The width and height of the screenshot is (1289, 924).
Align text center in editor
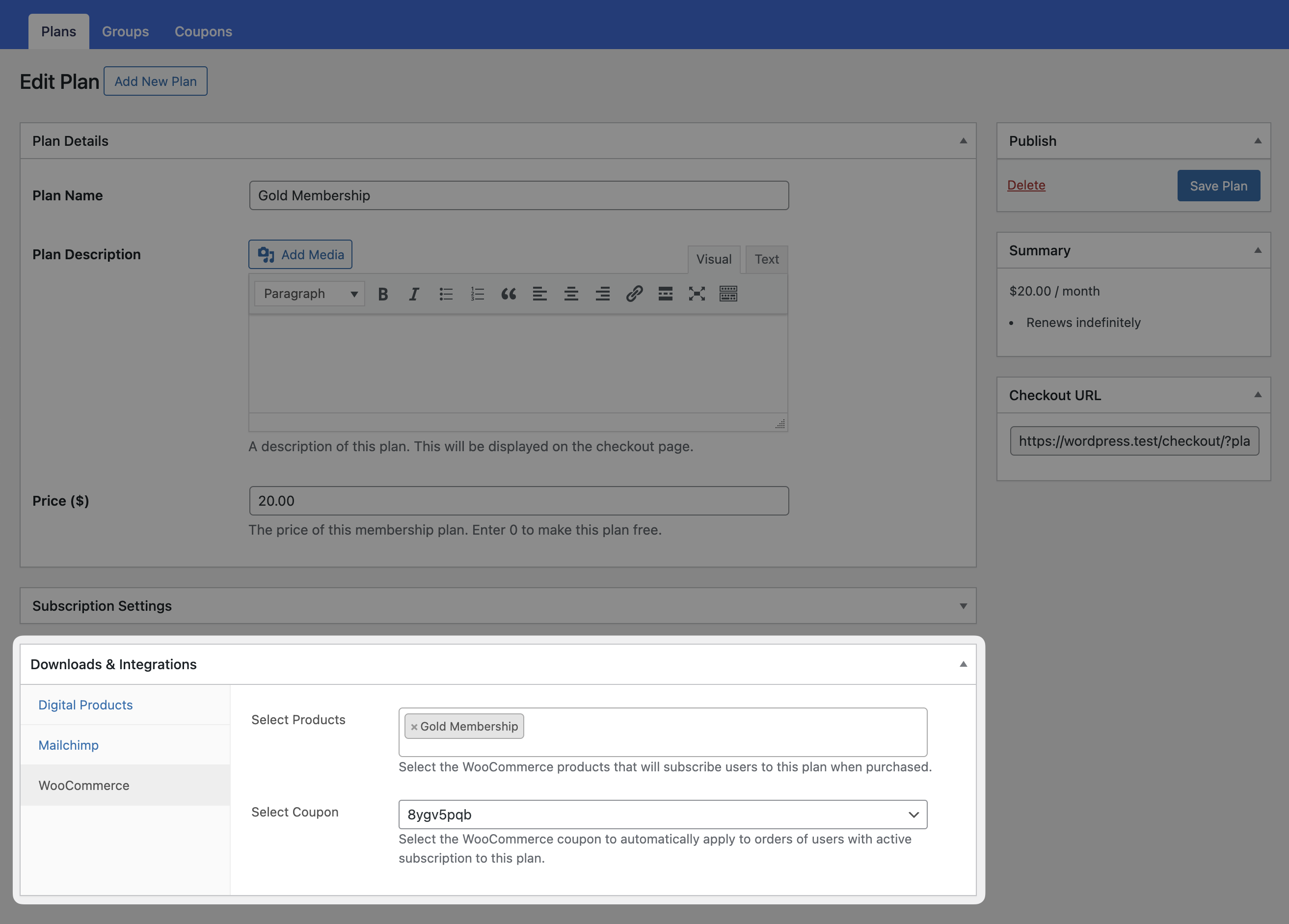point(571,294)
